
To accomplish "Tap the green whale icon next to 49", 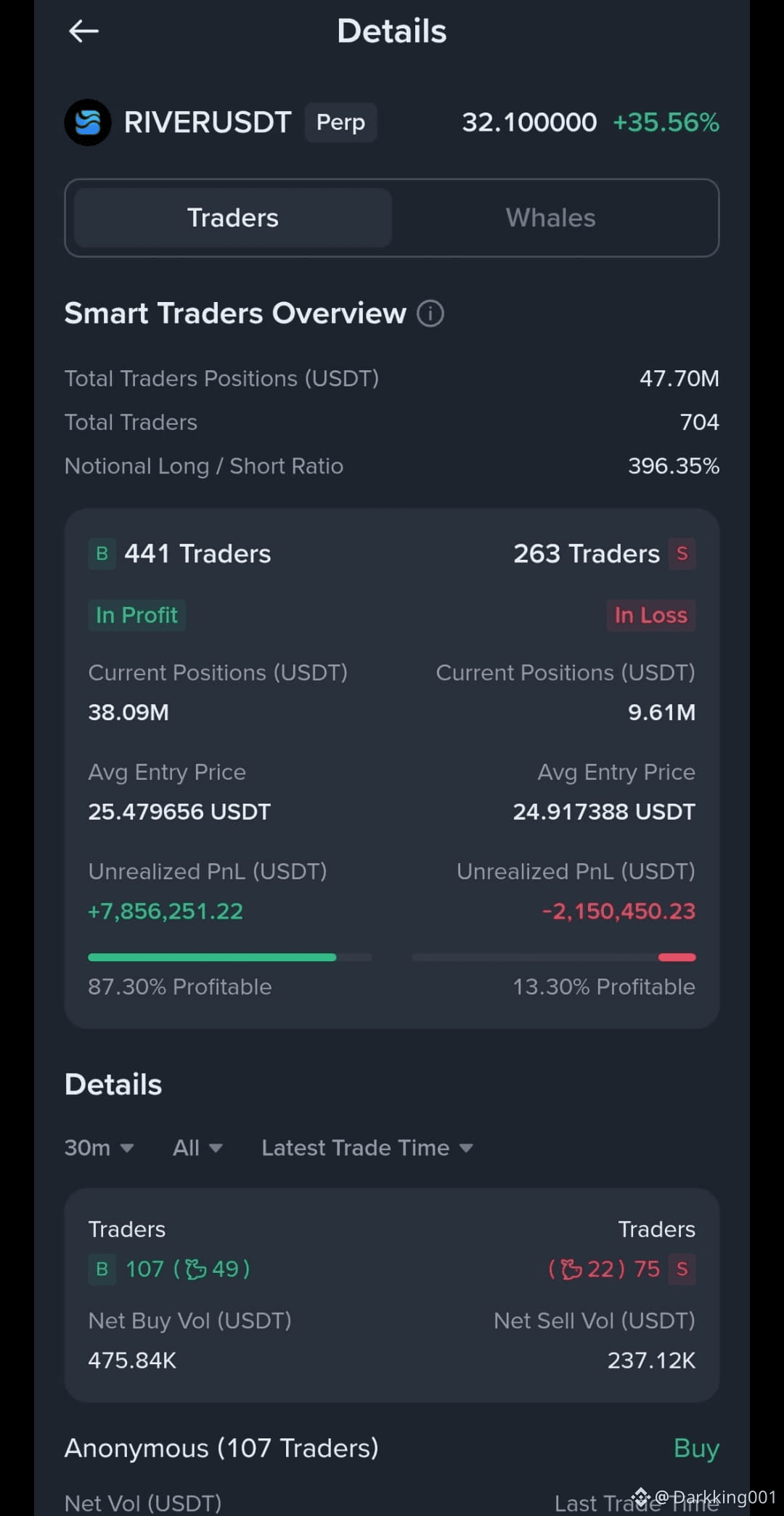I will coord(196,1269).
